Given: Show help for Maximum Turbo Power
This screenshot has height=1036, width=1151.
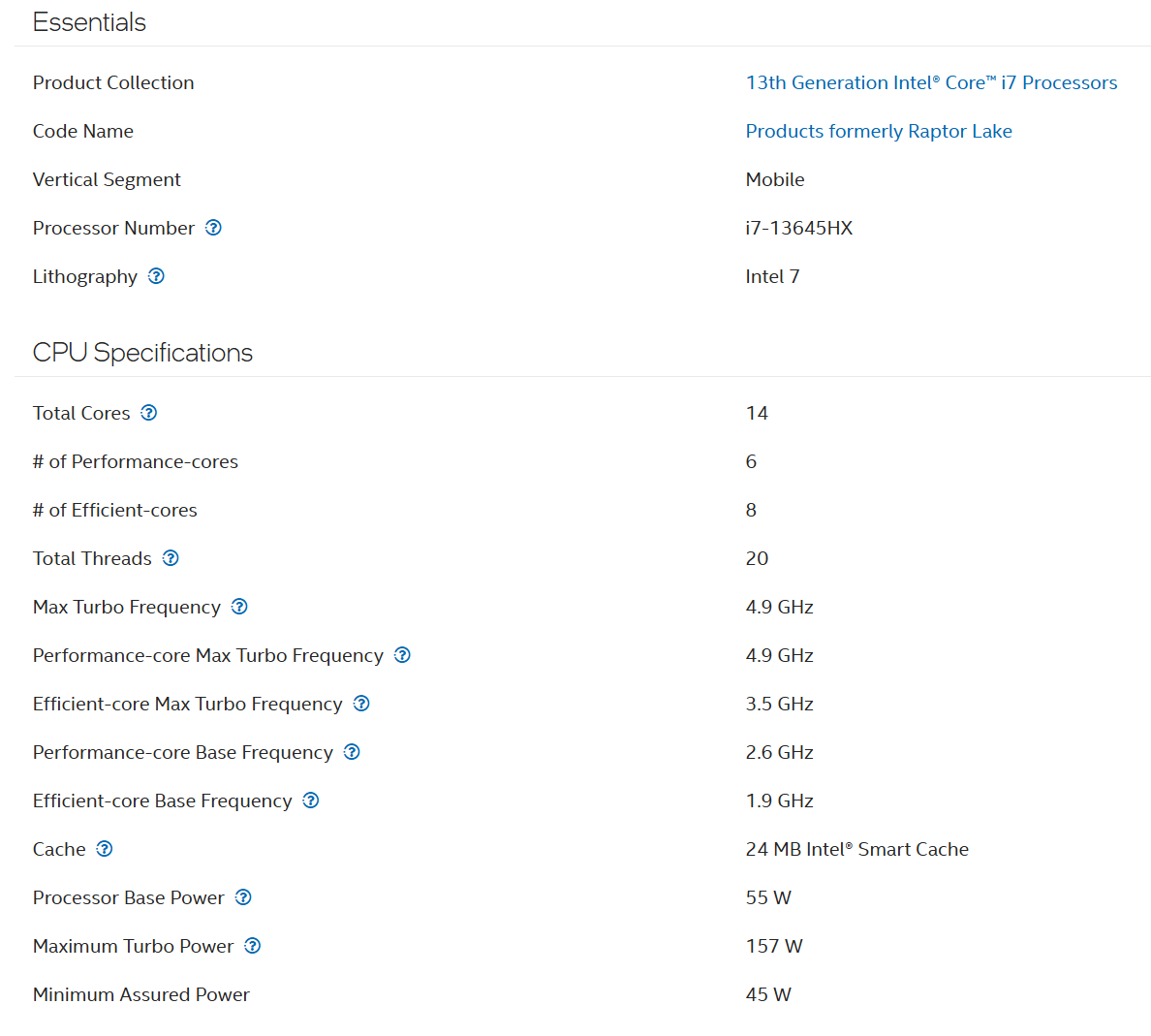Looking at the screenshot, I should point(252,946).
